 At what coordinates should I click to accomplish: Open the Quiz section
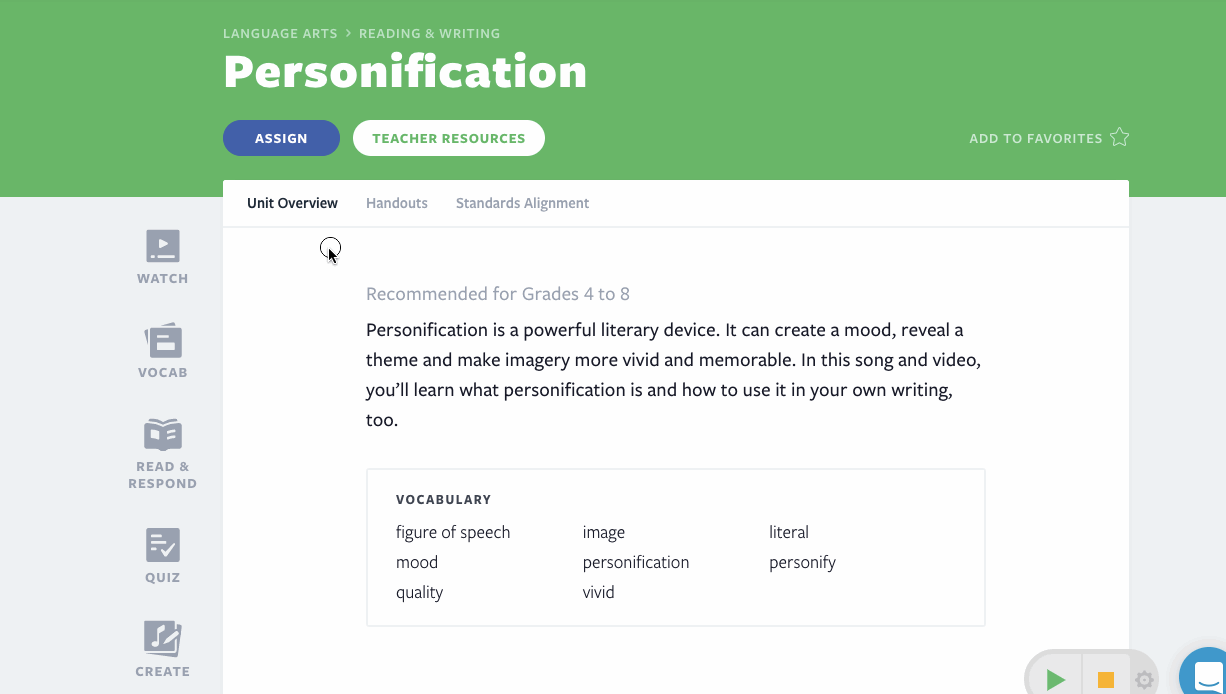pyautogui.click(x=162, y=555)
